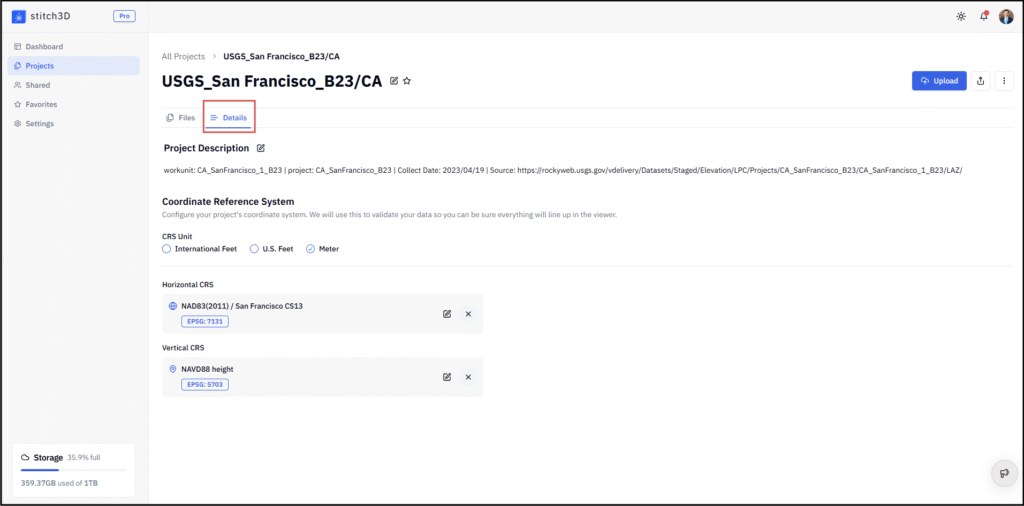Open the user profile avatar

point(1006,16)
